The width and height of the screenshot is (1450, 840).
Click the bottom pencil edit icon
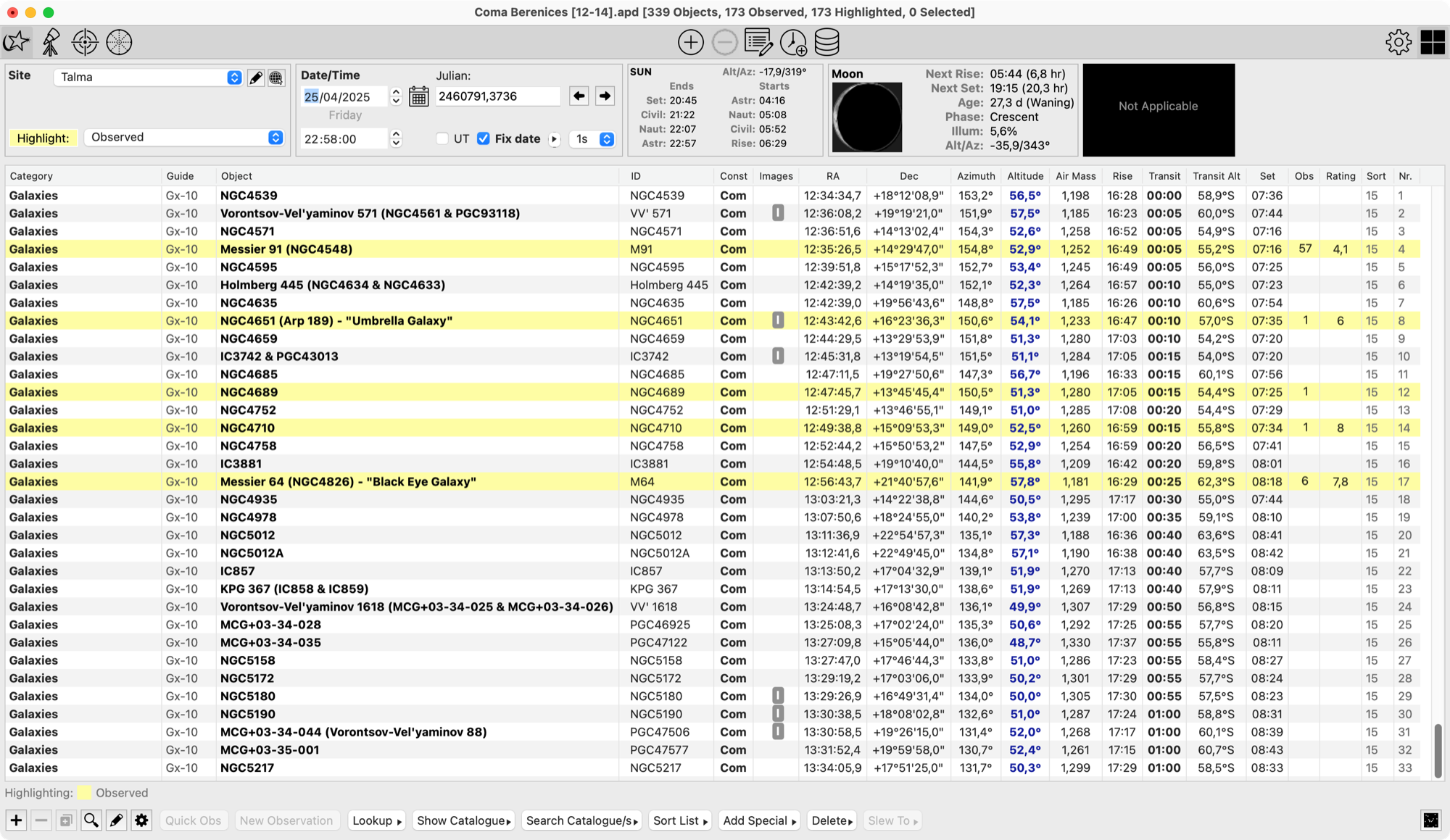click(117, 820)
